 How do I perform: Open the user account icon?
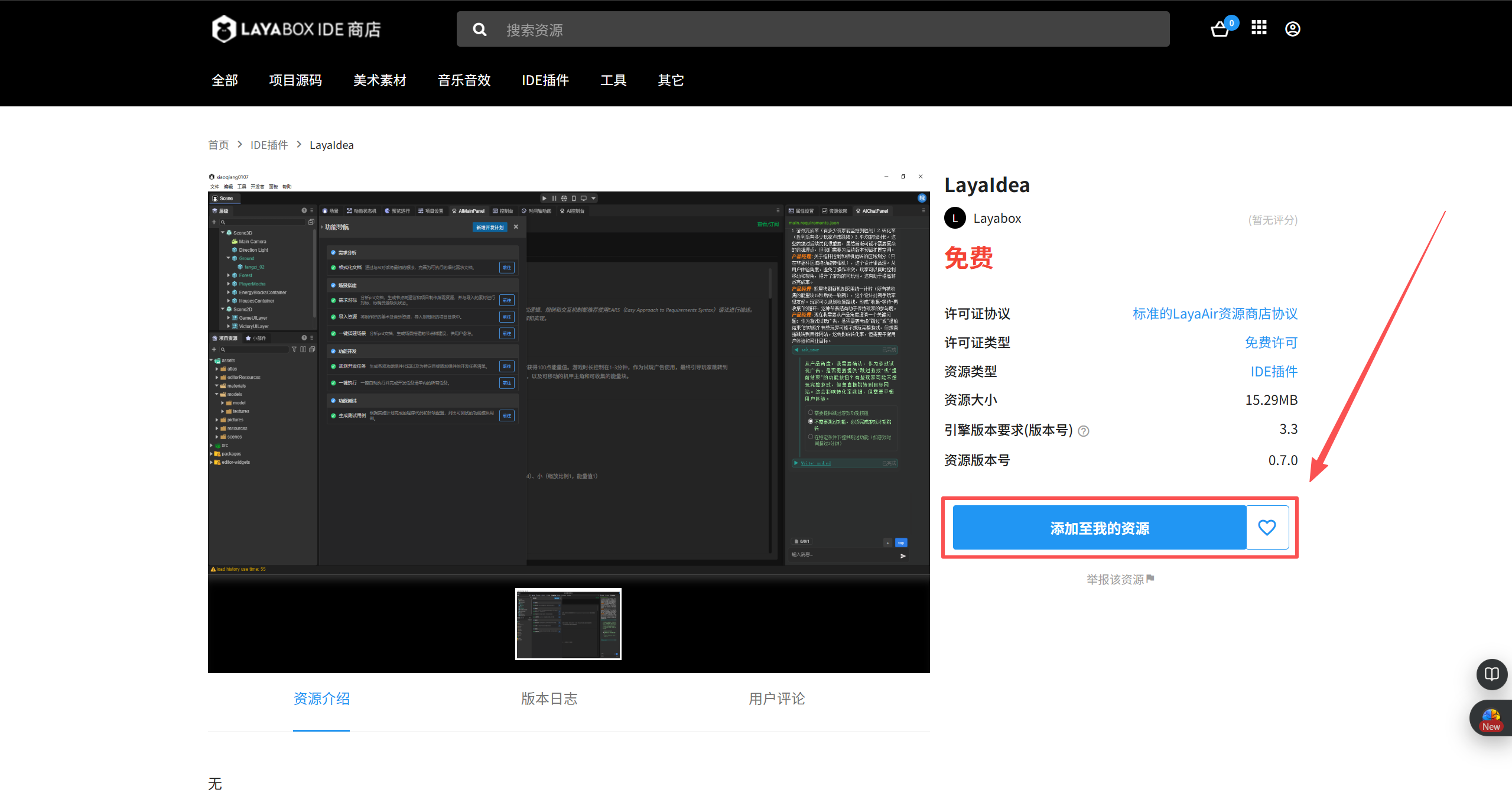(1293, 29)
